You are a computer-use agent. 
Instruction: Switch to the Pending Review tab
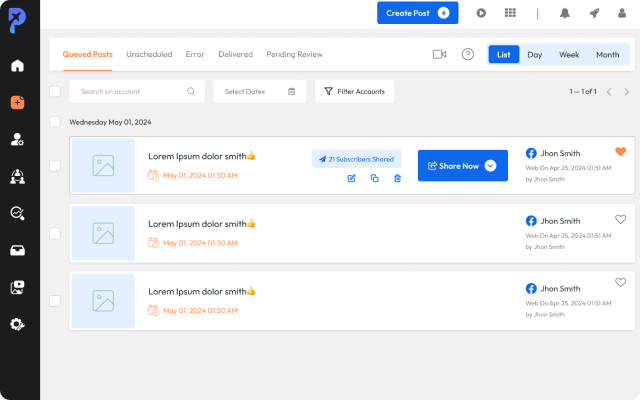[x=294, y=54]
